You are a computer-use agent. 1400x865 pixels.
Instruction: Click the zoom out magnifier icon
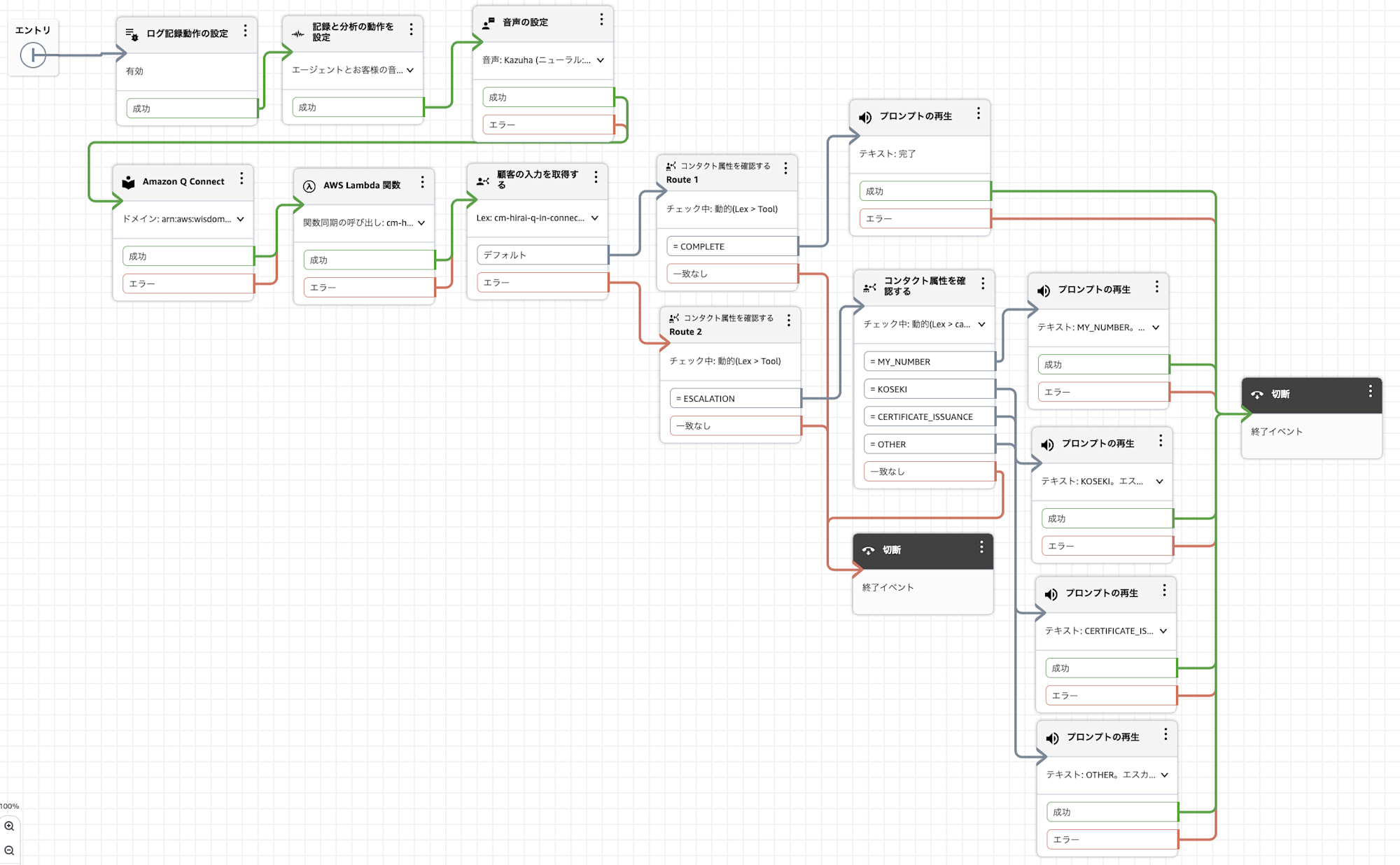click(x=9, y=850)
